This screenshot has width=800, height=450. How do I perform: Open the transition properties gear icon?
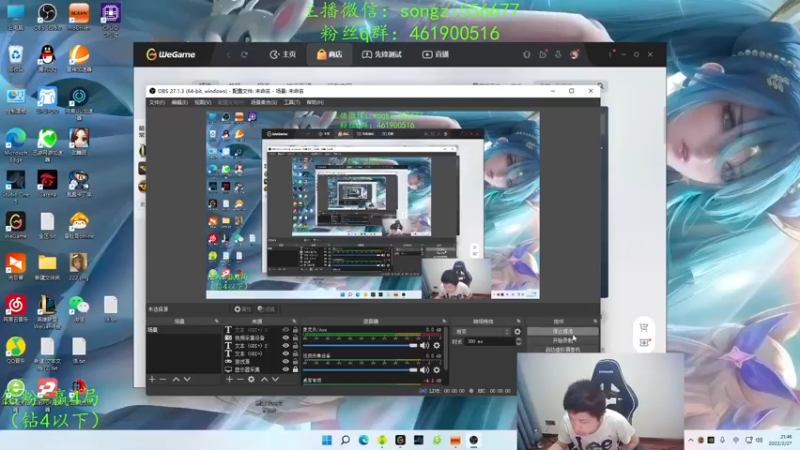click(517, 332)
